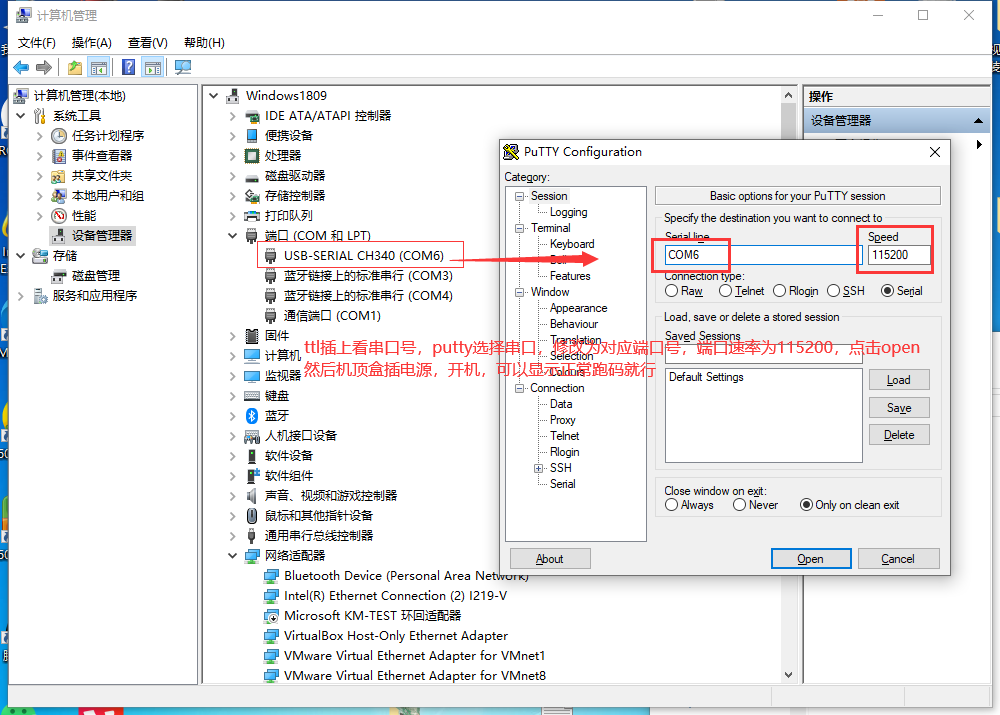Image resolution: width=1000 pixels, height=715 pixels.
Task: Click the Windows1809 computer icon
Action: (233, 96)
